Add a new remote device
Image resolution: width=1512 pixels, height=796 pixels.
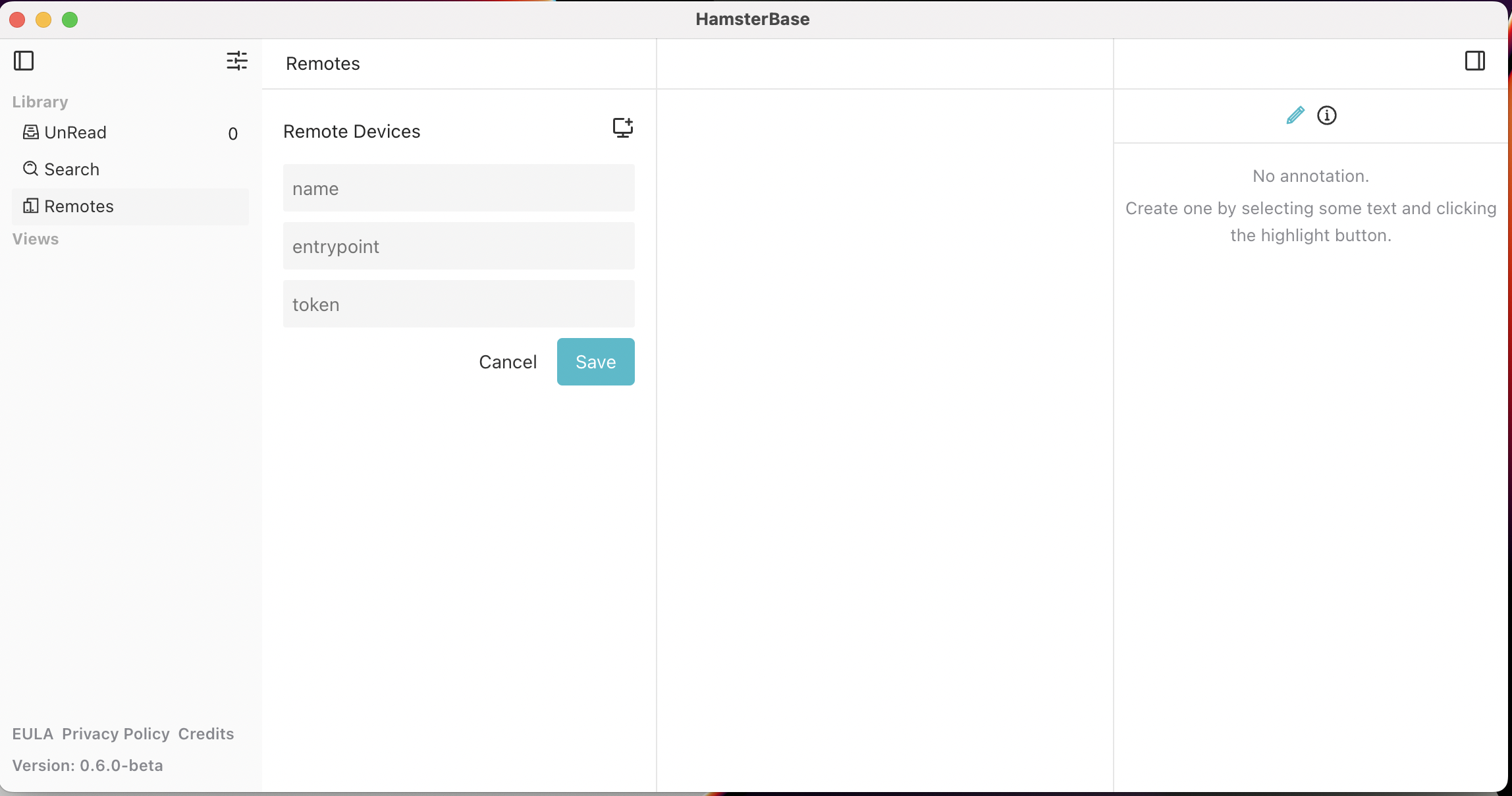pos(622,127)
